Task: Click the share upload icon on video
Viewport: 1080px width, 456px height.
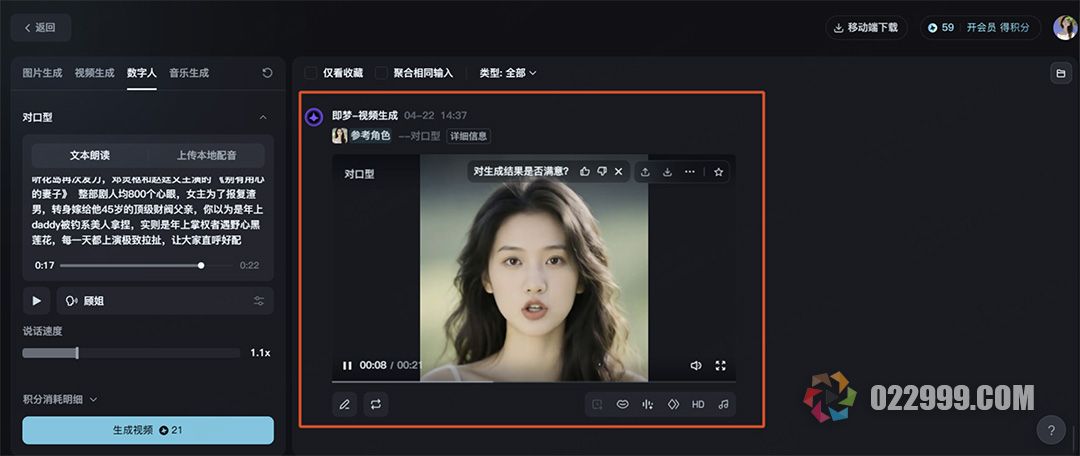Action: (645, 172)
